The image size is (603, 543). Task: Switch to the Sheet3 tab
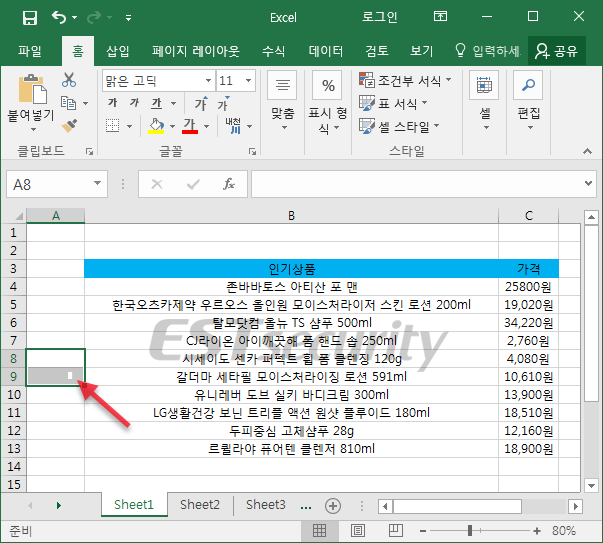(x=266, y=504)
